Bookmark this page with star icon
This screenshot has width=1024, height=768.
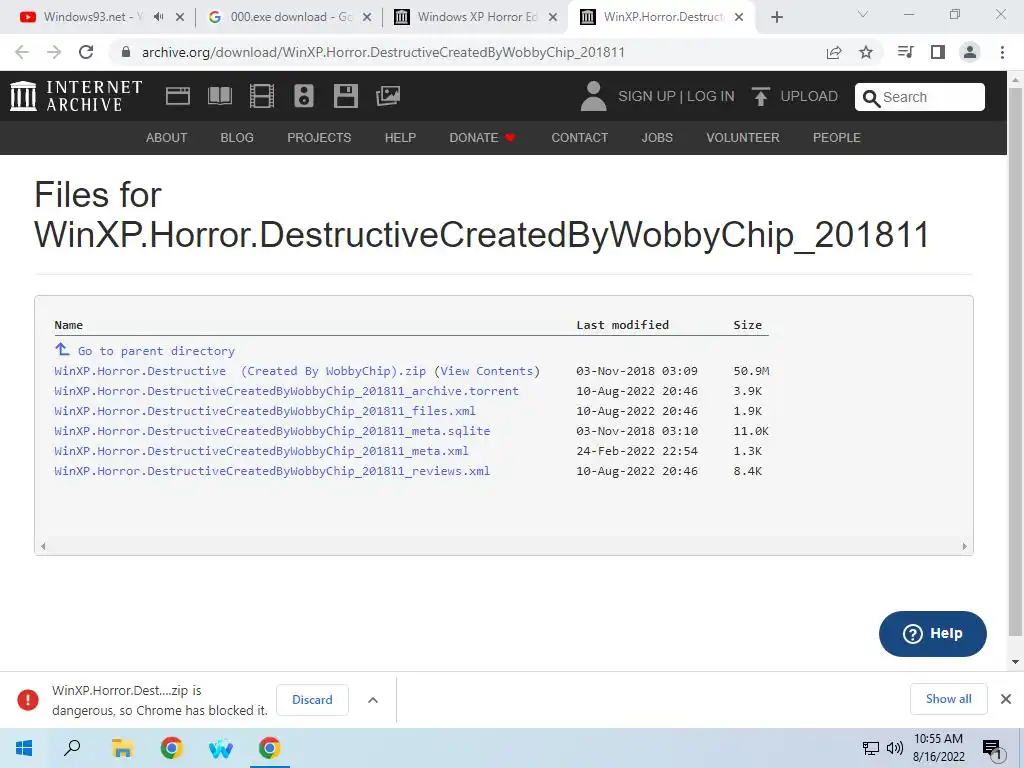[866, 52]
